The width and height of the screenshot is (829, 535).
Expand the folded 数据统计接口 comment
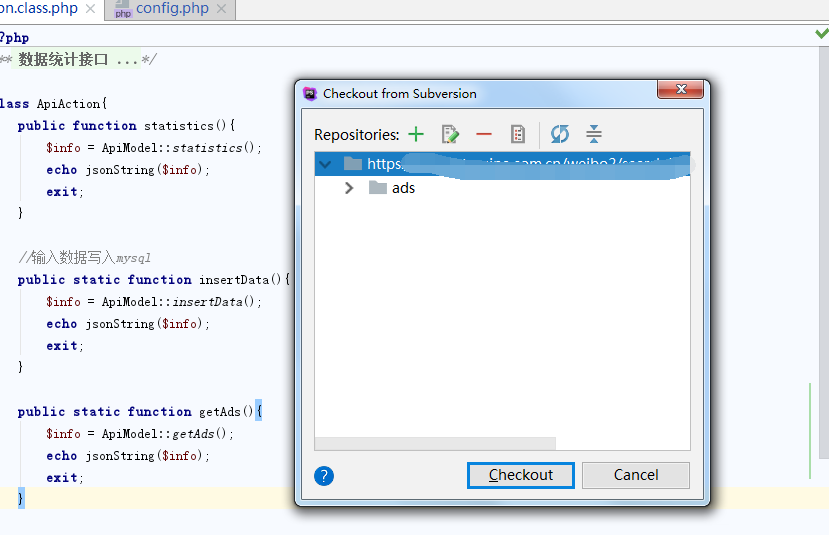[x=78, y=59]
